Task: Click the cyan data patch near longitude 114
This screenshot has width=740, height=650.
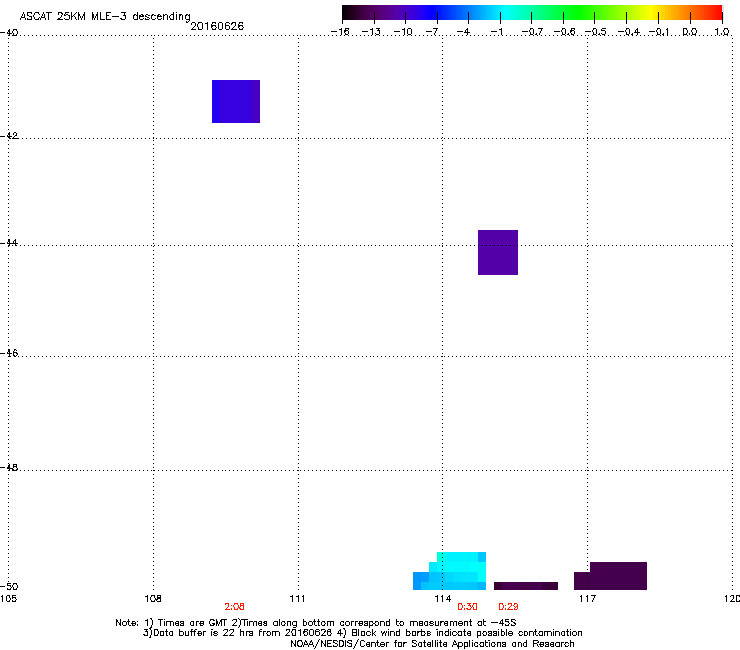Action: coord(450,571)
